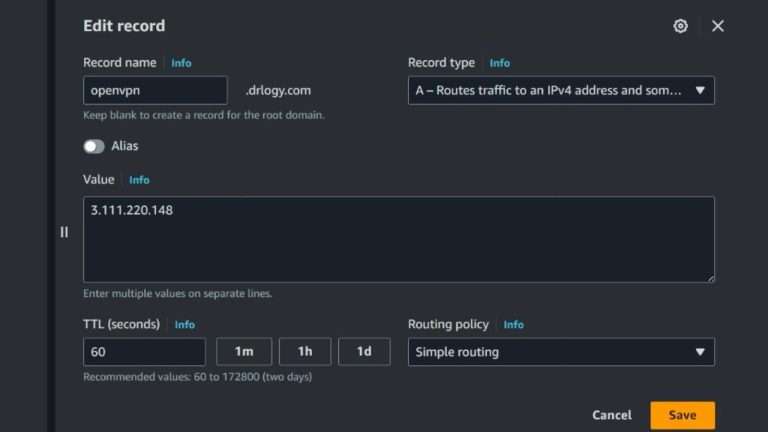Set TTL using the 1m button
Viewport: 768px width, 432px height.
click(x=244, y=352)
